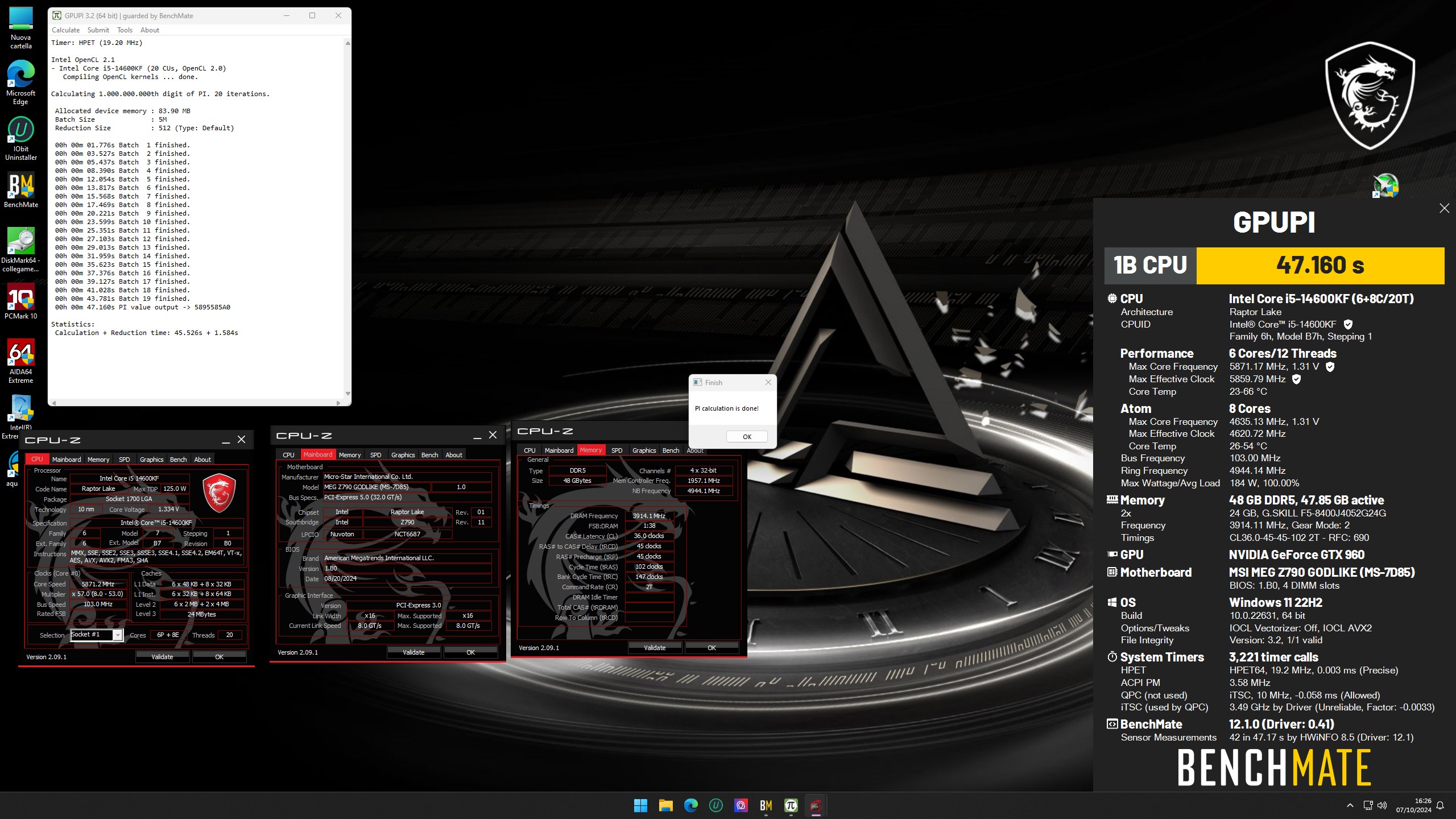This screenshot has height=819, width=1456.
Task: Click PI value output 5895585A0 line
Action: [143, 307]
